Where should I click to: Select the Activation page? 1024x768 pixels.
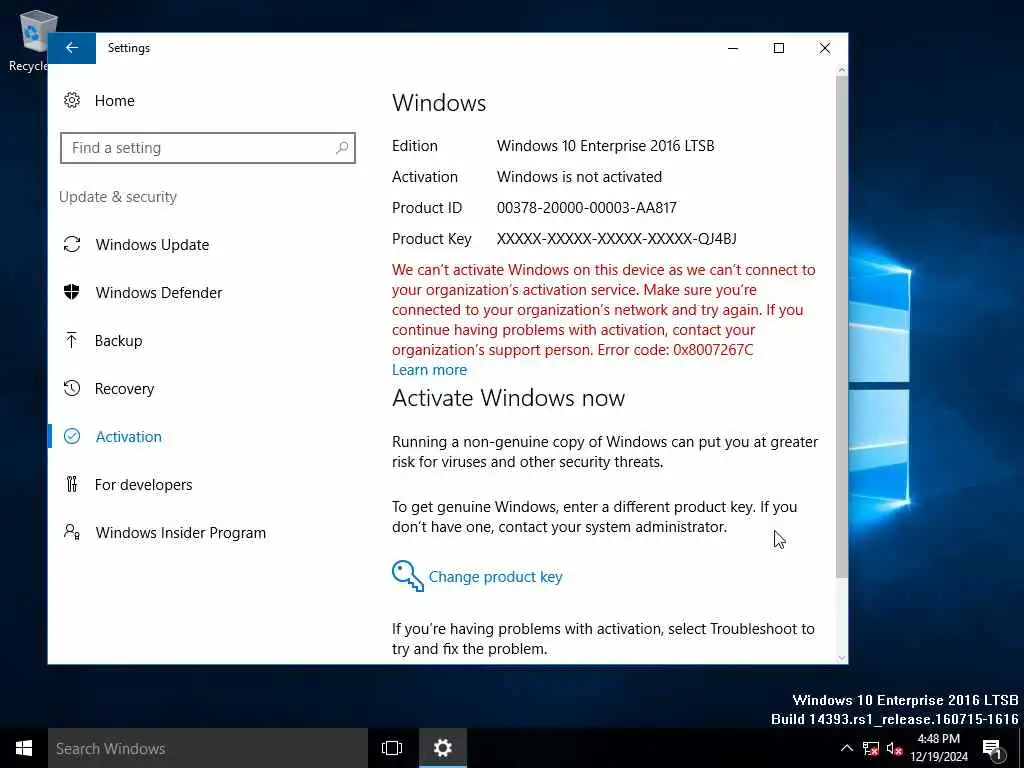pos(129,436)
